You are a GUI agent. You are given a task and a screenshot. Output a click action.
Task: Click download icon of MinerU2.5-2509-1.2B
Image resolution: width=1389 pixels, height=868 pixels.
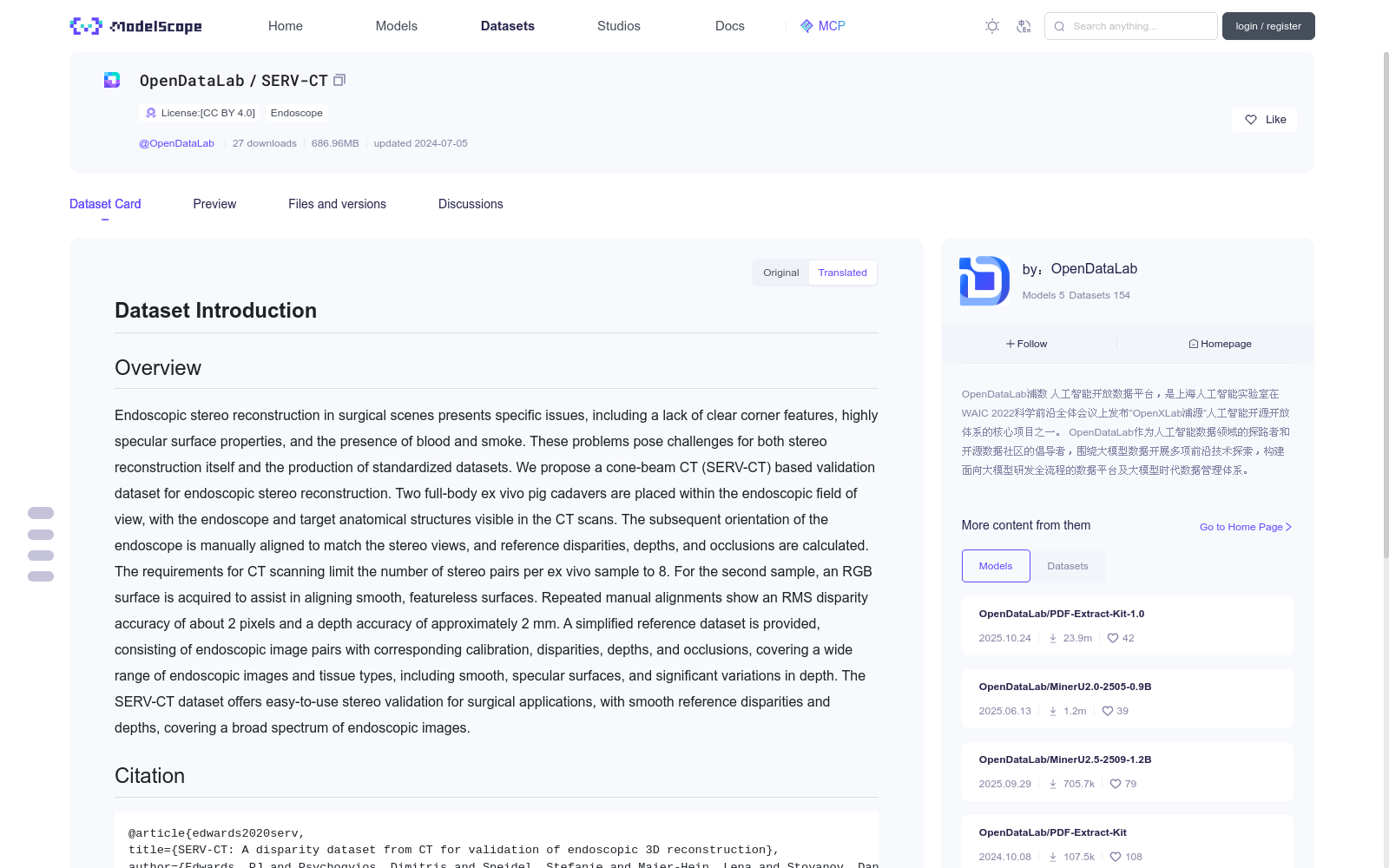1053,784
